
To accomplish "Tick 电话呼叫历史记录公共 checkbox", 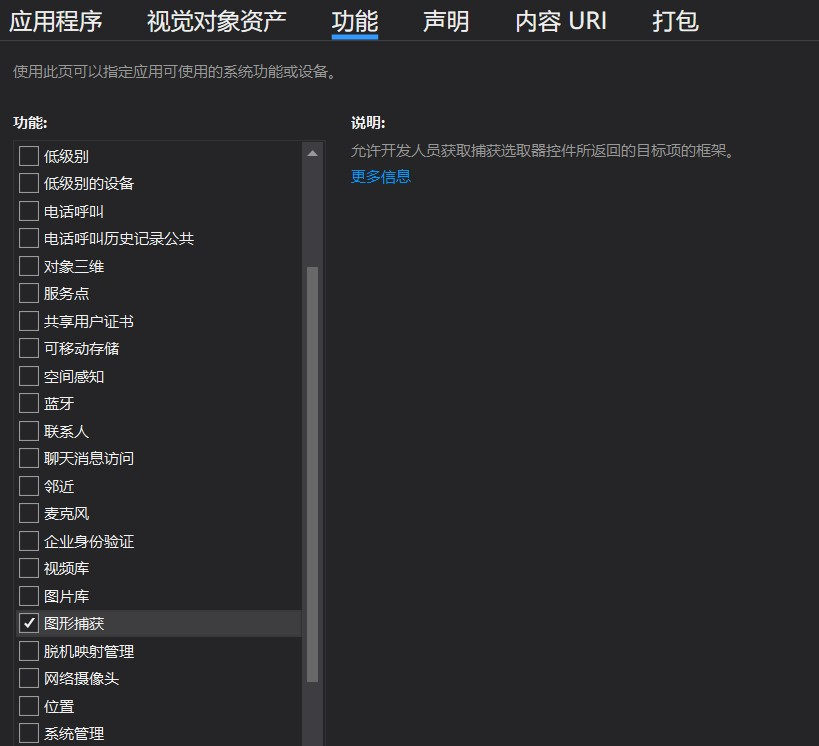I will click(x=29, y=238).
